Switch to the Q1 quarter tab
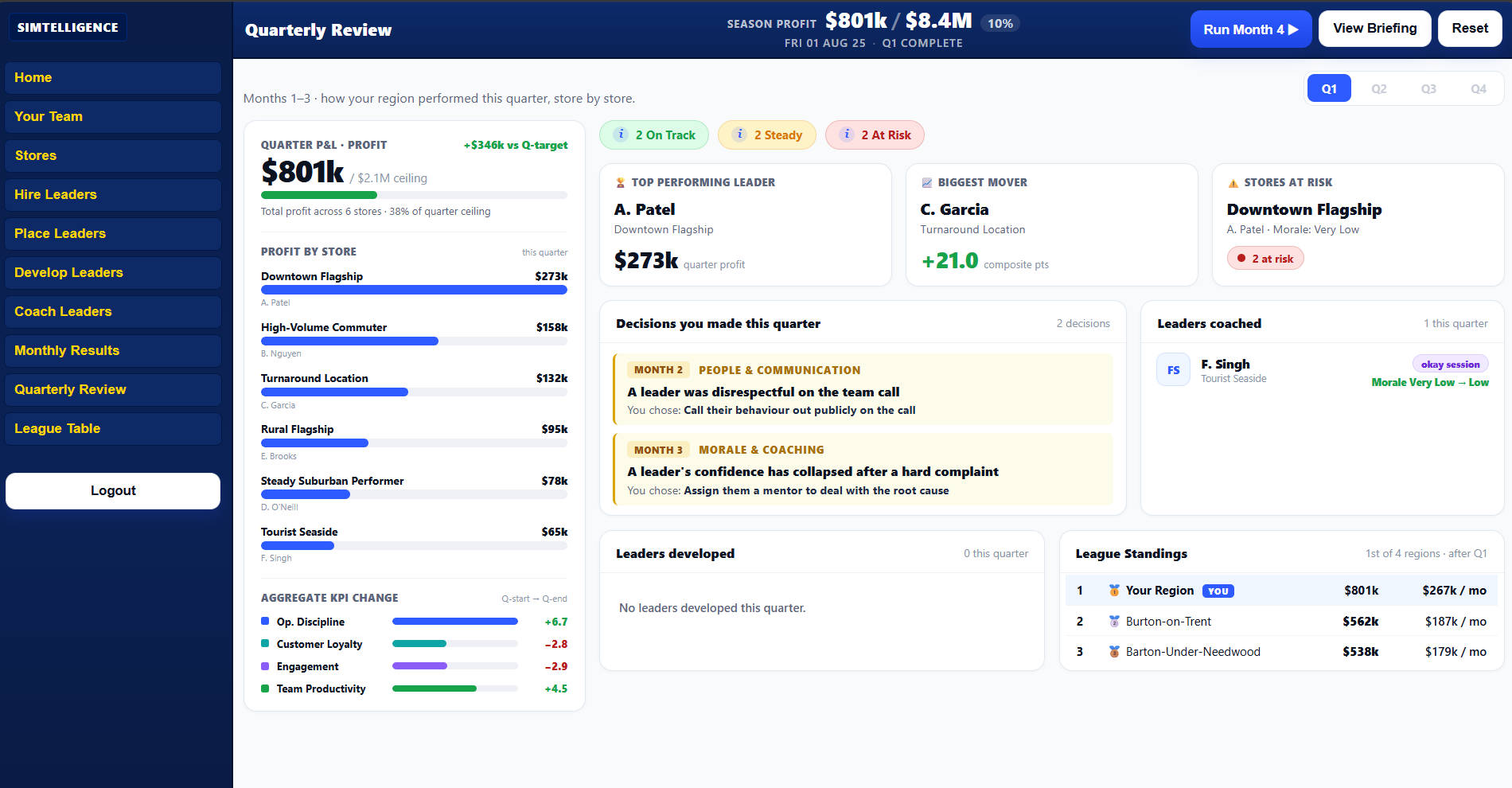1512x788 pixels. [1329, 88]
